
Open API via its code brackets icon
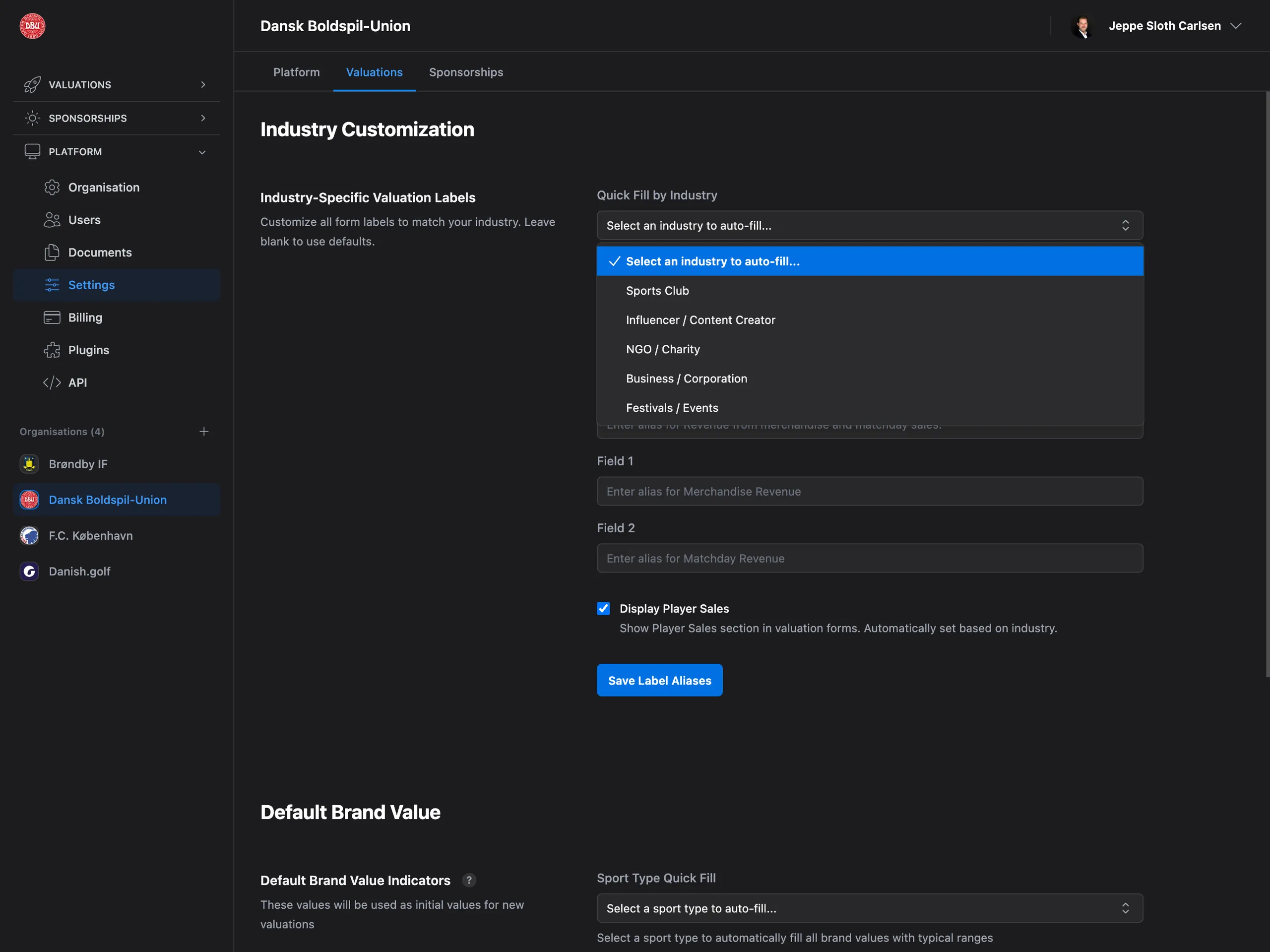(x=52, y=382)
